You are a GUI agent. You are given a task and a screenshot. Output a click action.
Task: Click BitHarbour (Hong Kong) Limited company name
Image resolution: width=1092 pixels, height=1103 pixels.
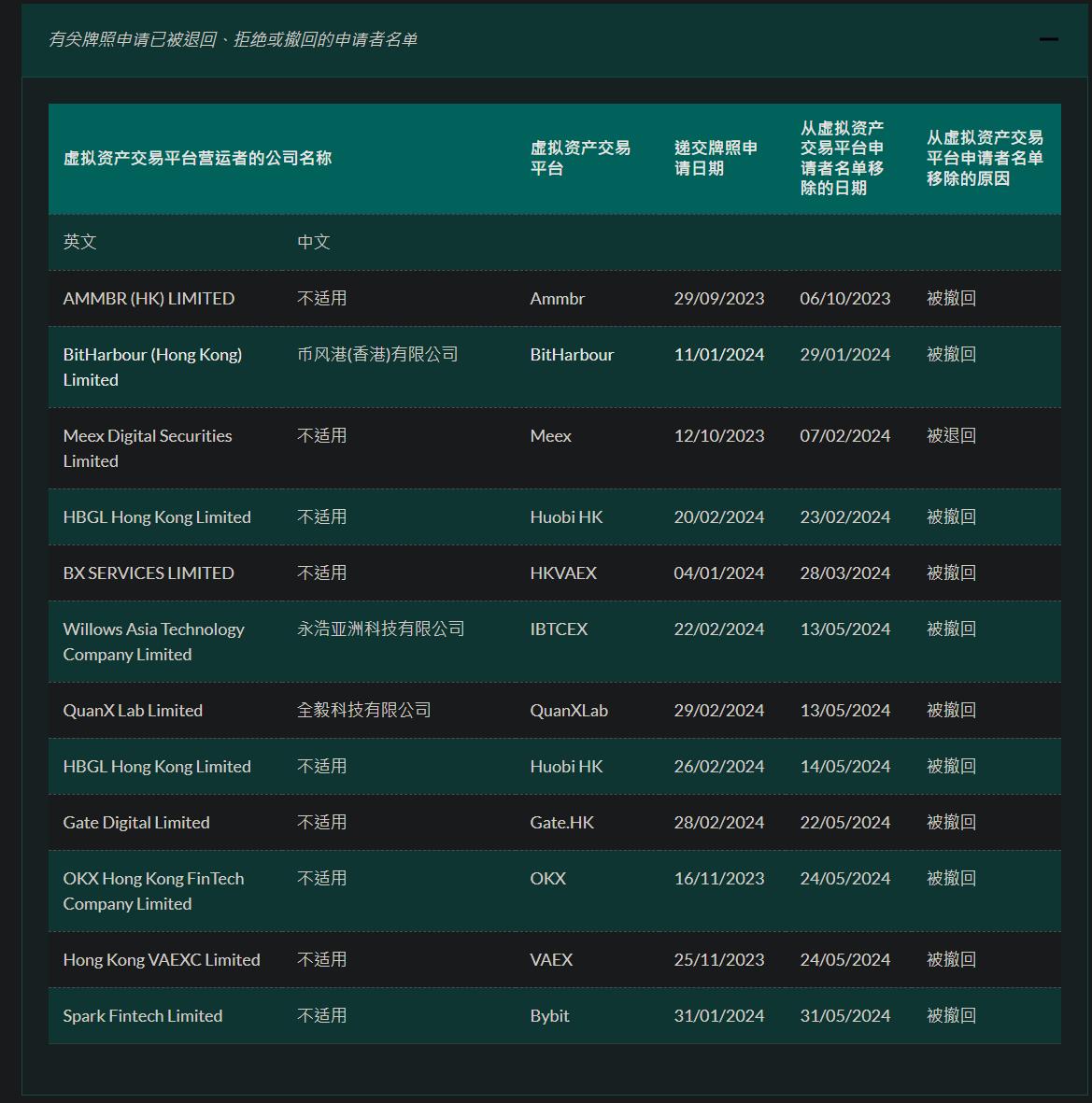(152, 367)
